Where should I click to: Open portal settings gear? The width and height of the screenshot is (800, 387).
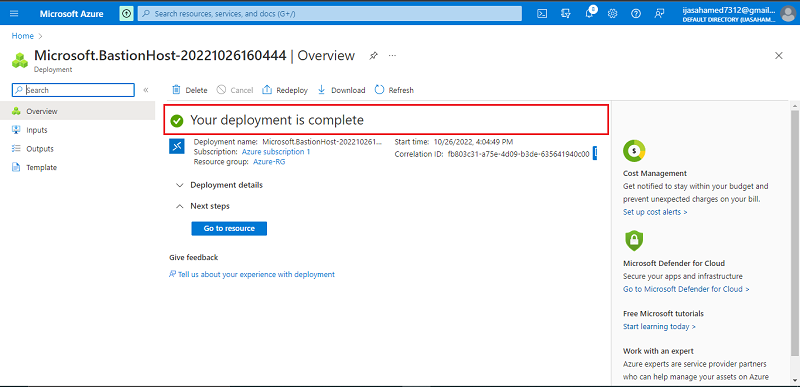[x=612, y=13]
